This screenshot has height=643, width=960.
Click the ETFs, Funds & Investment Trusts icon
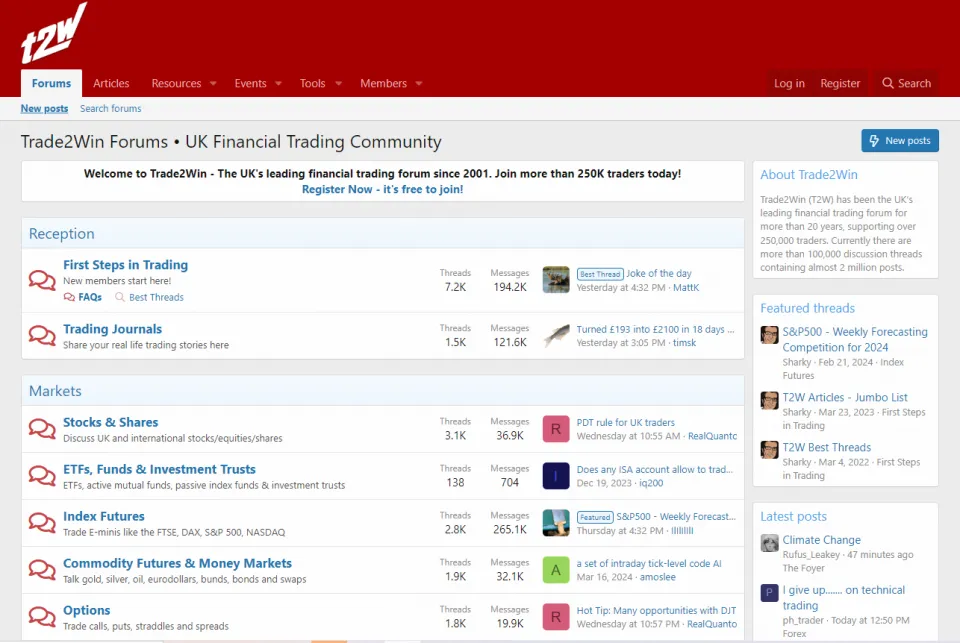(x=41, y=475)
